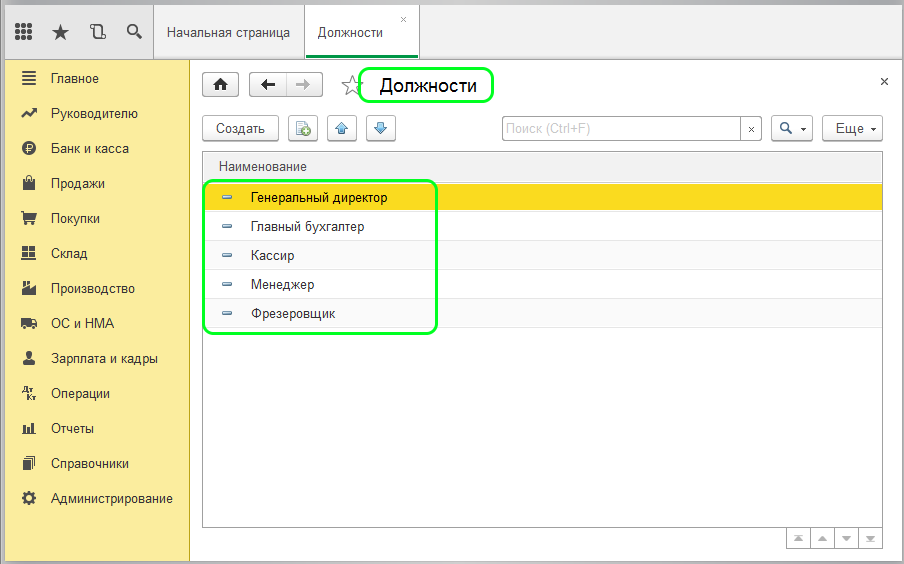
Task: Move item down with arrow button
Action: 381,128
